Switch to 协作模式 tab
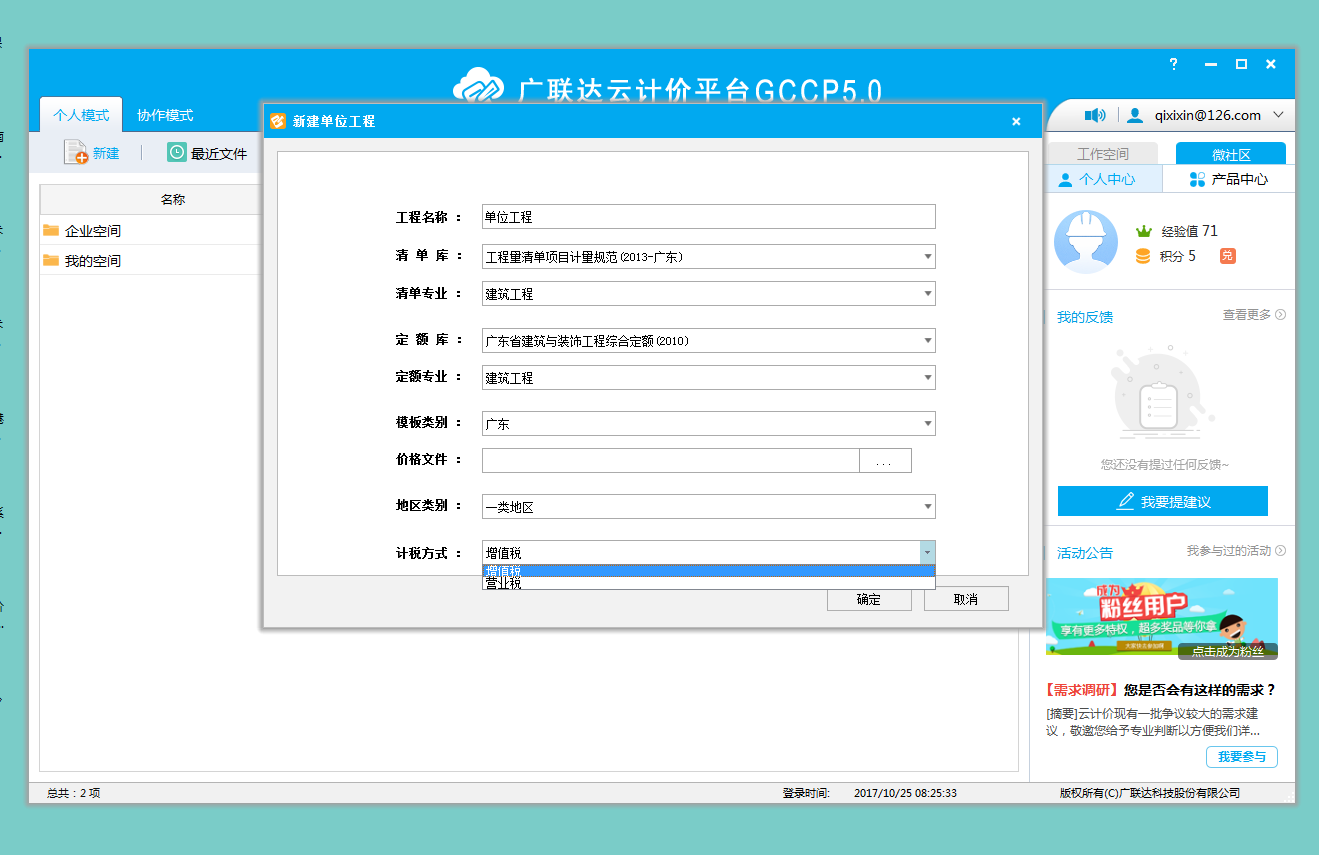1319x855 pixels. [165, 115]
